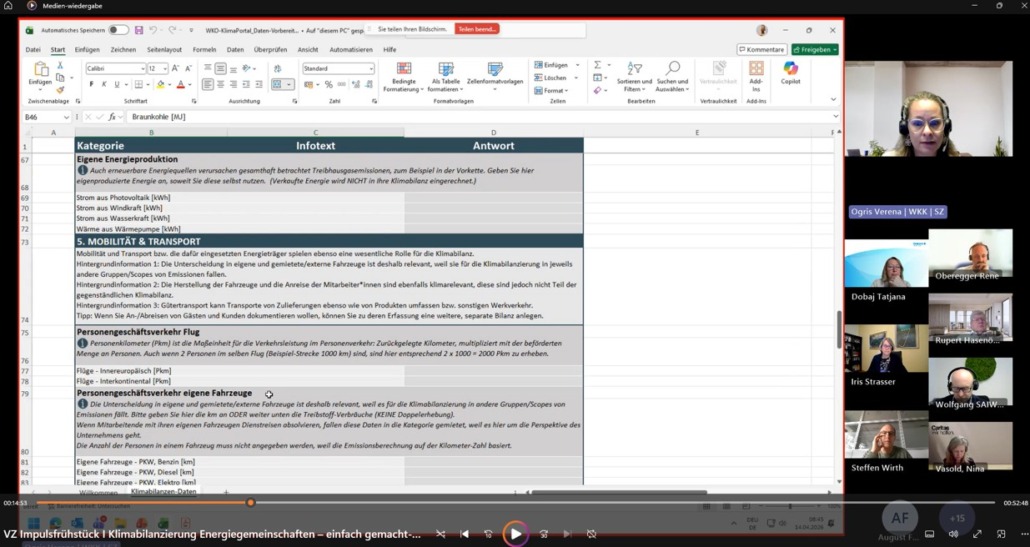This screenshot has width=1030, height=547.
Task: Open the Formeln ribbon tab
Action: (x=204, y=49)
